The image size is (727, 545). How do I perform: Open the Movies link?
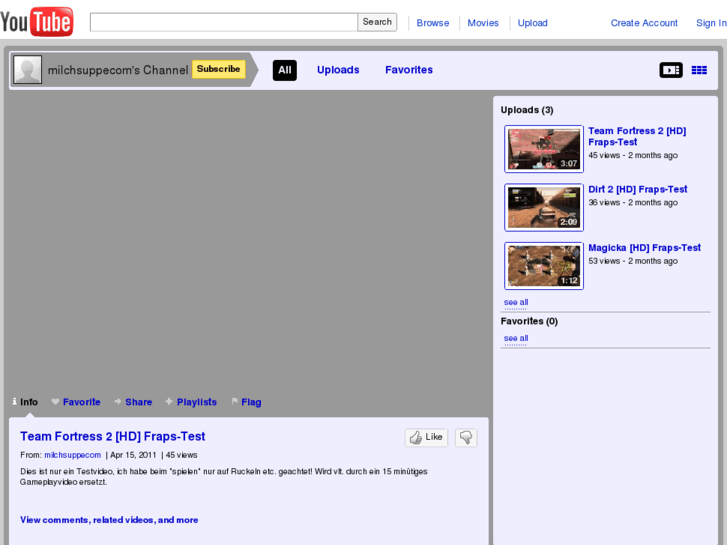click(x=483, y=23)
